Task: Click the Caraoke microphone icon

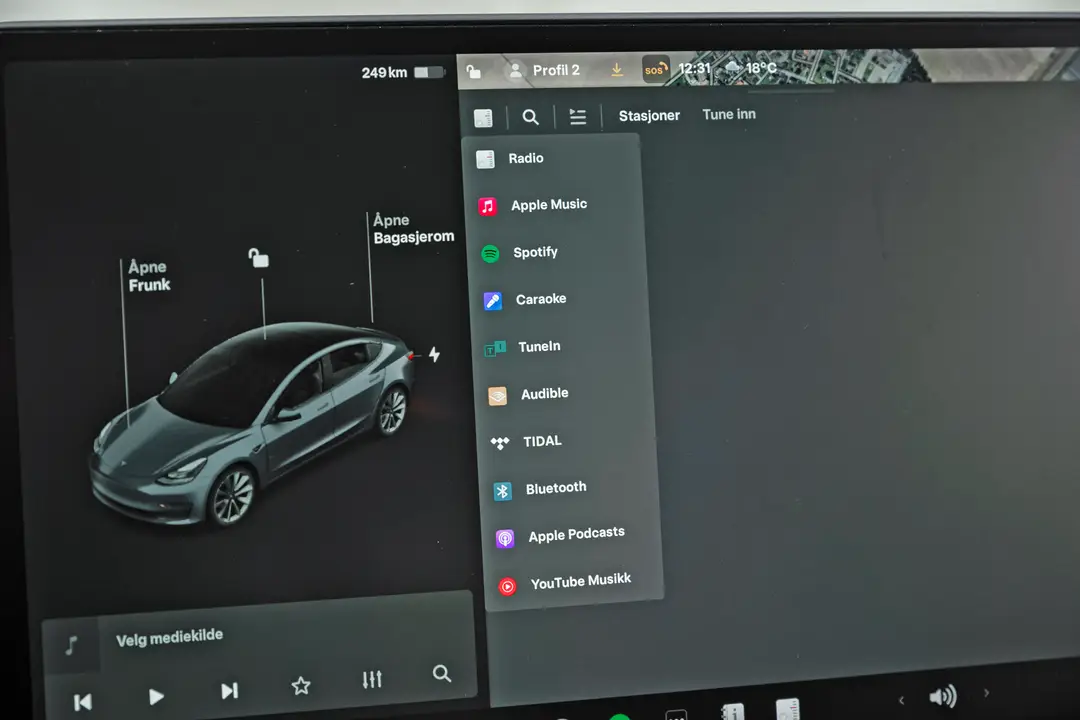Action: click(x=492, y=301)
